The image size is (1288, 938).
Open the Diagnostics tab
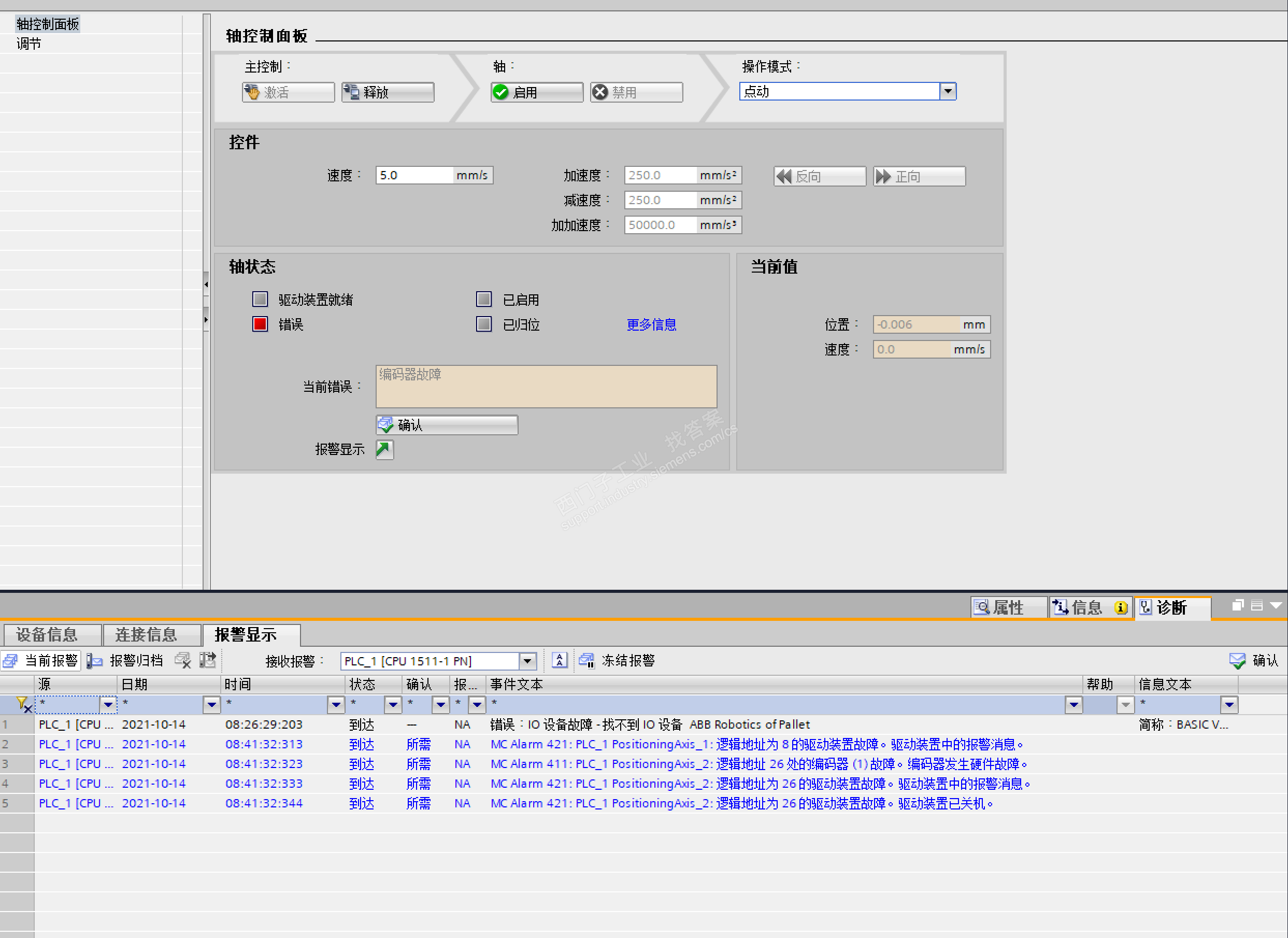[1171, 607]
